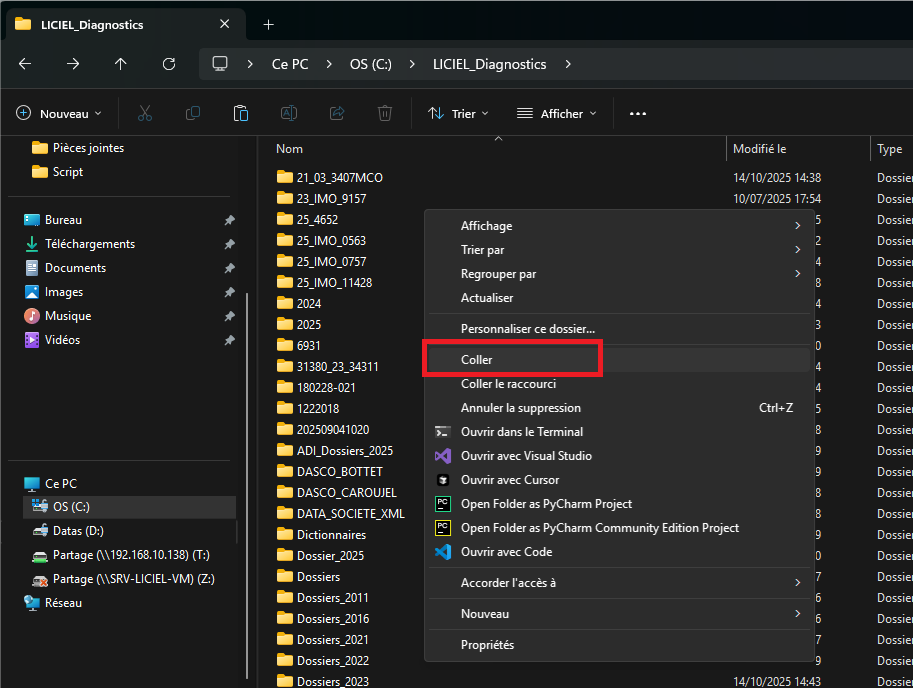Open new tab with plus button
Screen dimensions: 913x688
[x=268, y=24]
